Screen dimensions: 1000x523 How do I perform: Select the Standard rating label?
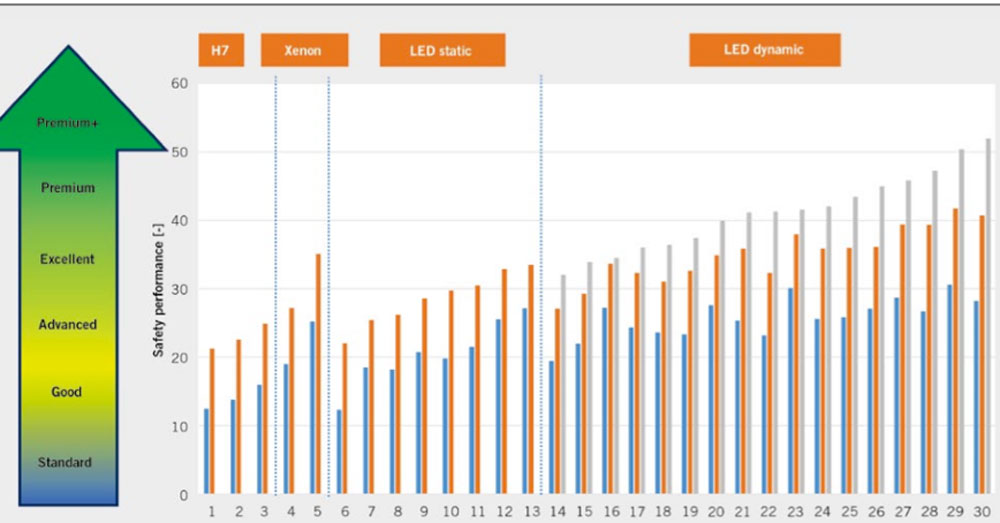pos(64,462)
